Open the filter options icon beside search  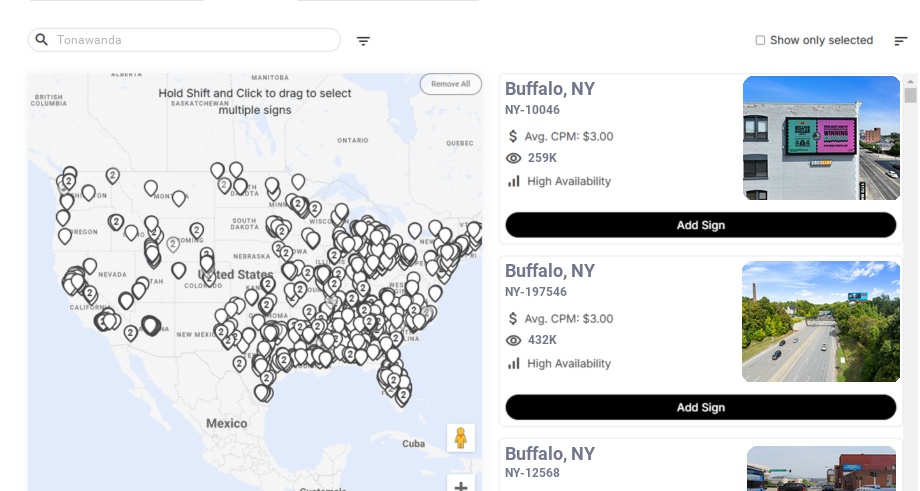pyautogui.click(x=364, y=41)
